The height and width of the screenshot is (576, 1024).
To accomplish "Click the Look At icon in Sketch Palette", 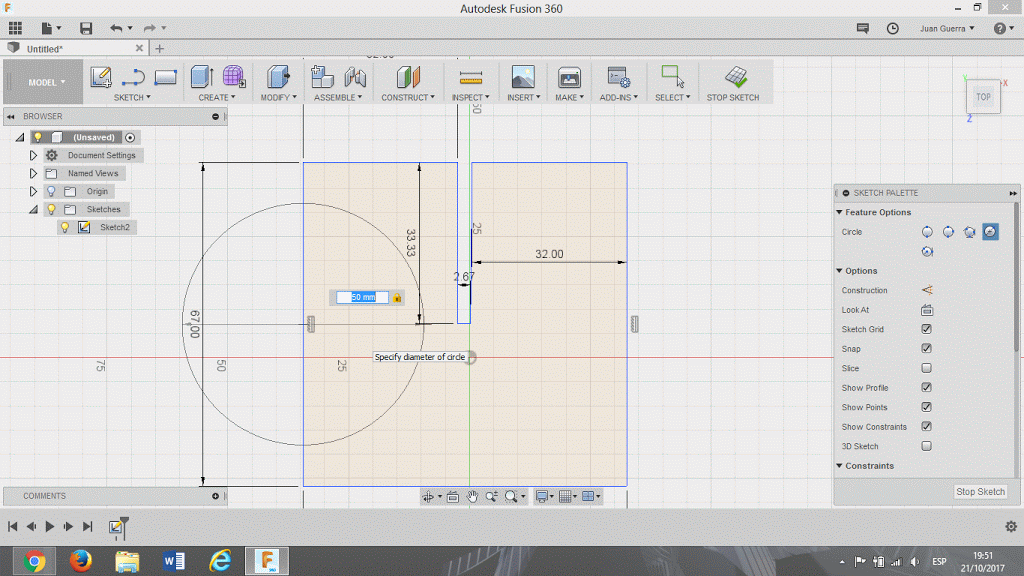I will [x=926, y=310].
